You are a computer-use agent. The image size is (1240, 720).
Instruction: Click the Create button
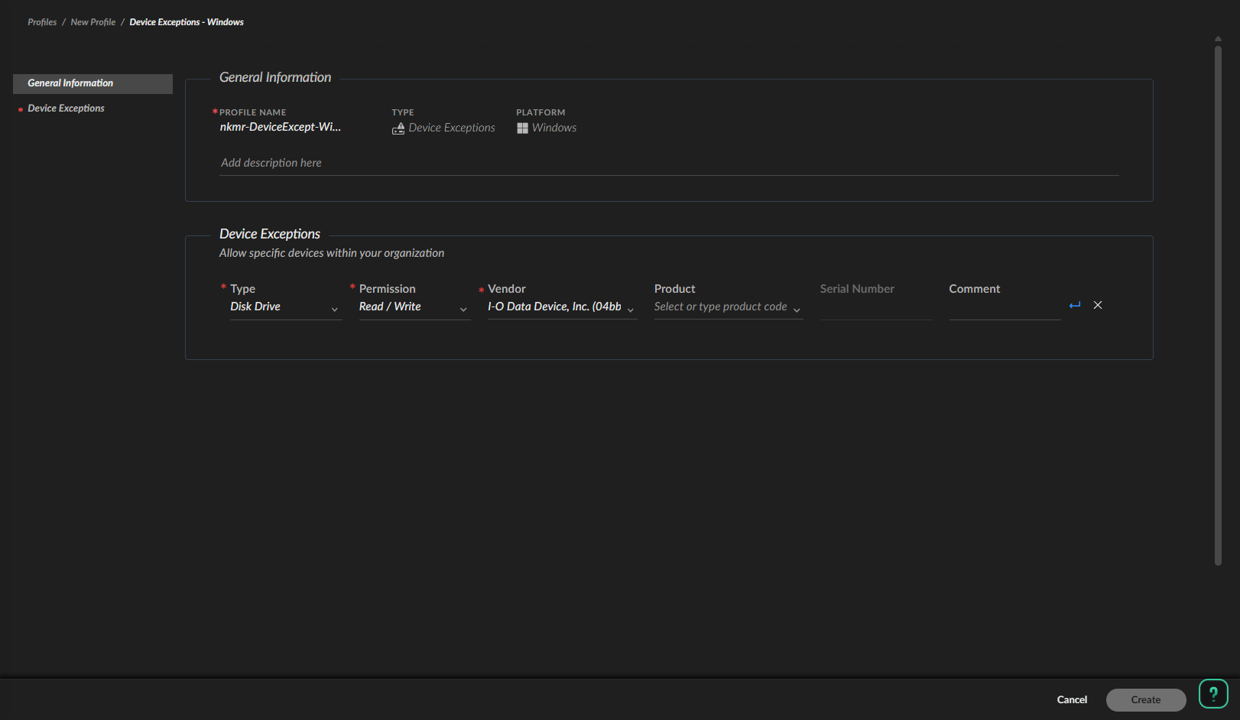[x=1145, y=700]
